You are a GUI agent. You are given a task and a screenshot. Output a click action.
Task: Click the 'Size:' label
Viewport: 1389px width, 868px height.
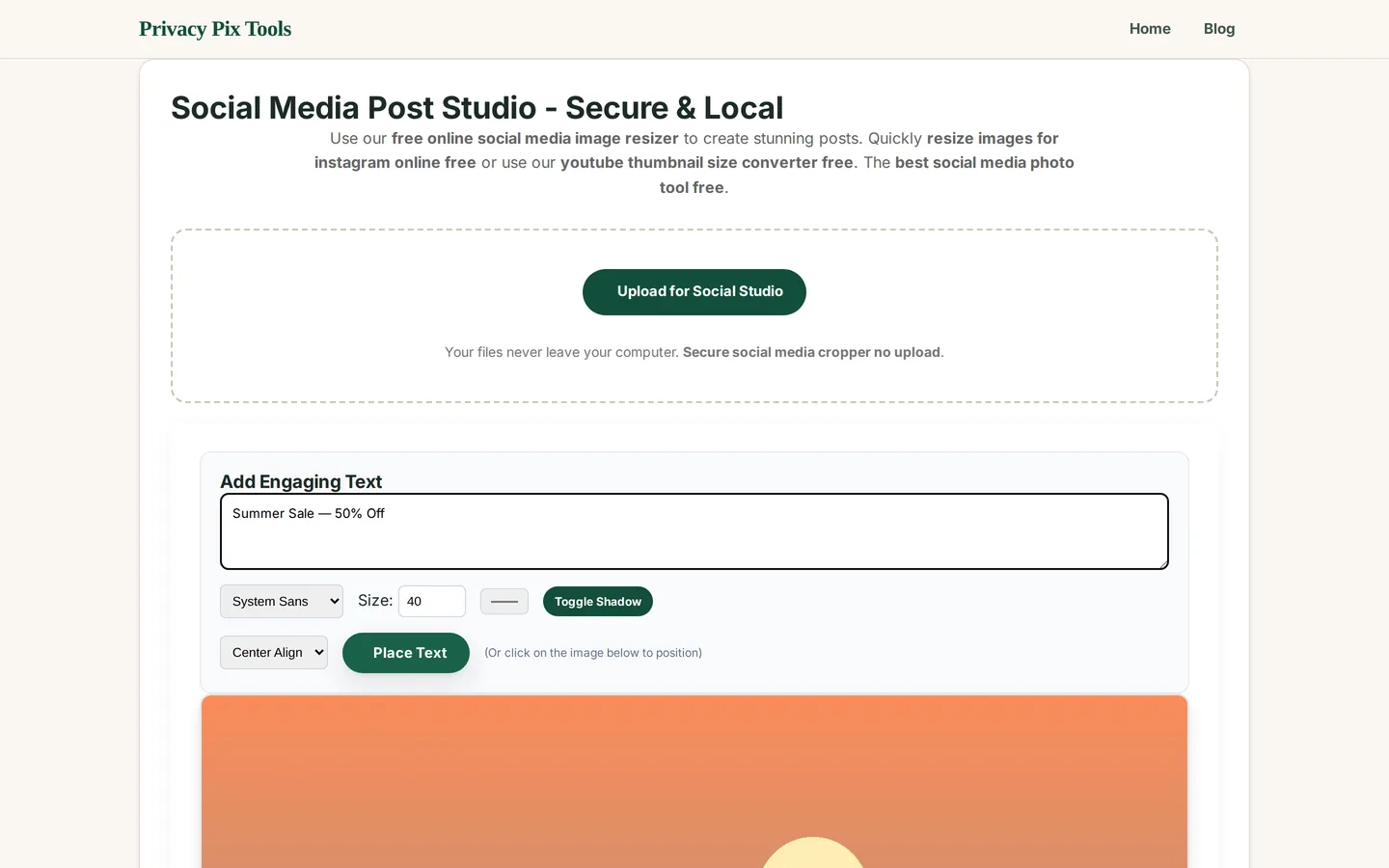[375, 600]
